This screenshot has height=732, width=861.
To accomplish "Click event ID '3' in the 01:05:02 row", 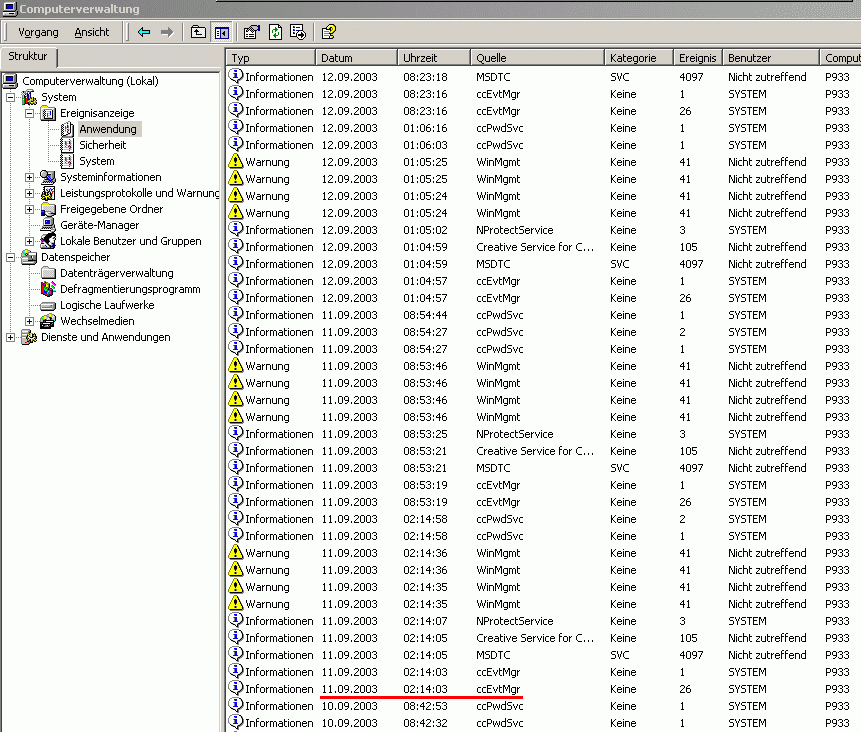I will pyautogui.click(x=682, y=230).
